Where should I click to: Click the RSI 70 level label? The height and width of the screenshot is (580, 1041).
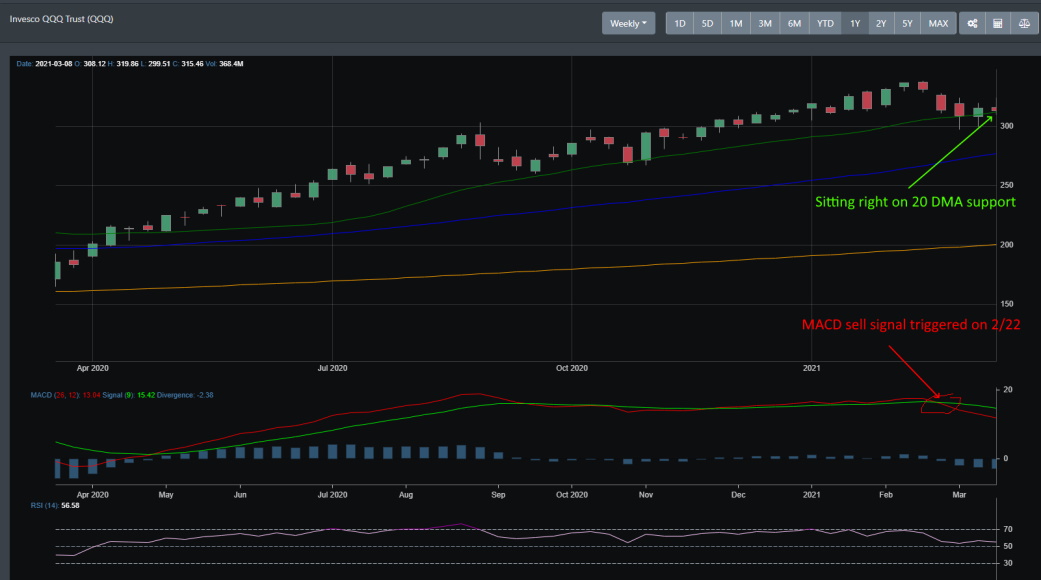(x=1008, y=530)
